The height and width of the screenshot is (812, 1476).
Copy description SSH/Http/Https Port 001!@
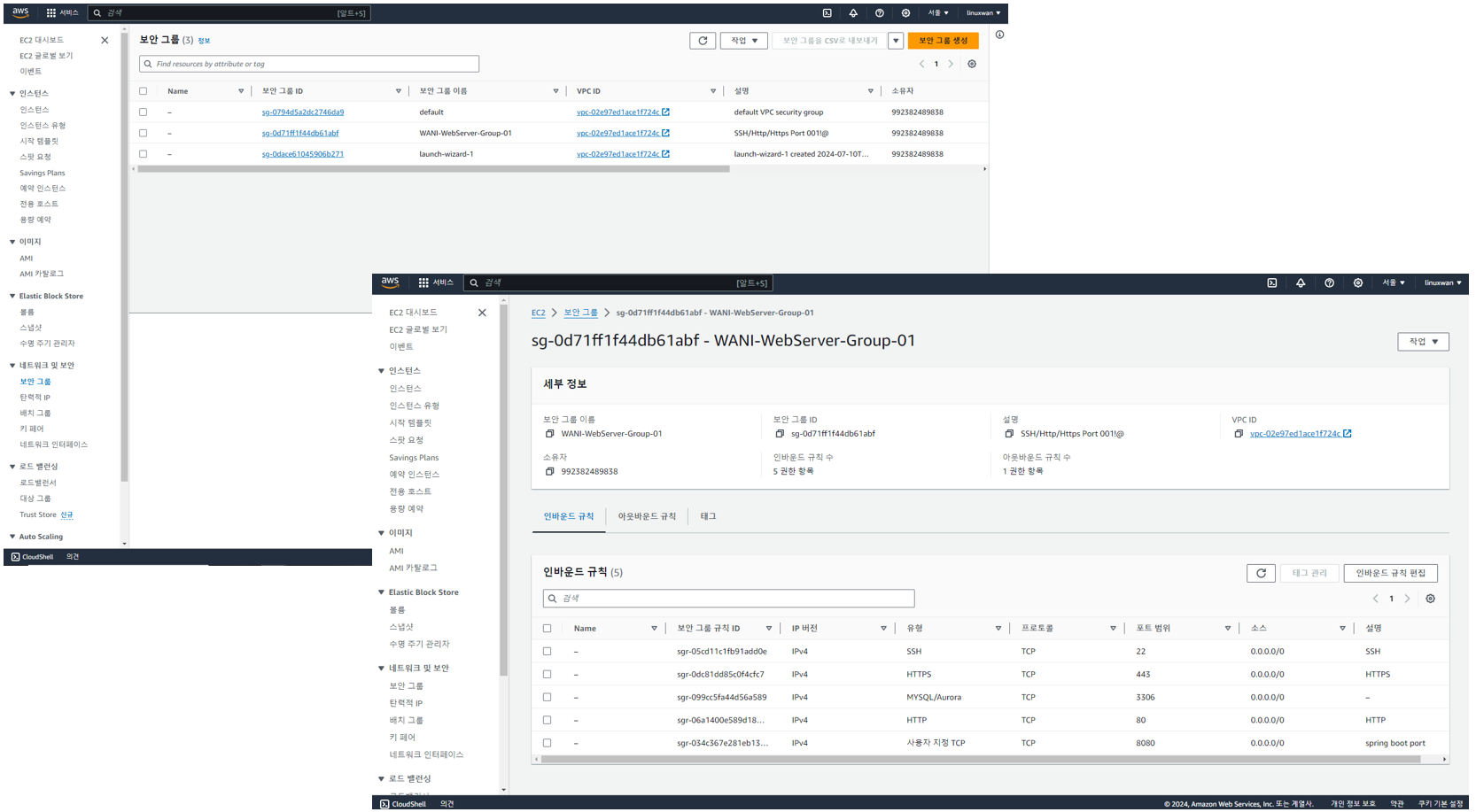tap(1009, 434)
